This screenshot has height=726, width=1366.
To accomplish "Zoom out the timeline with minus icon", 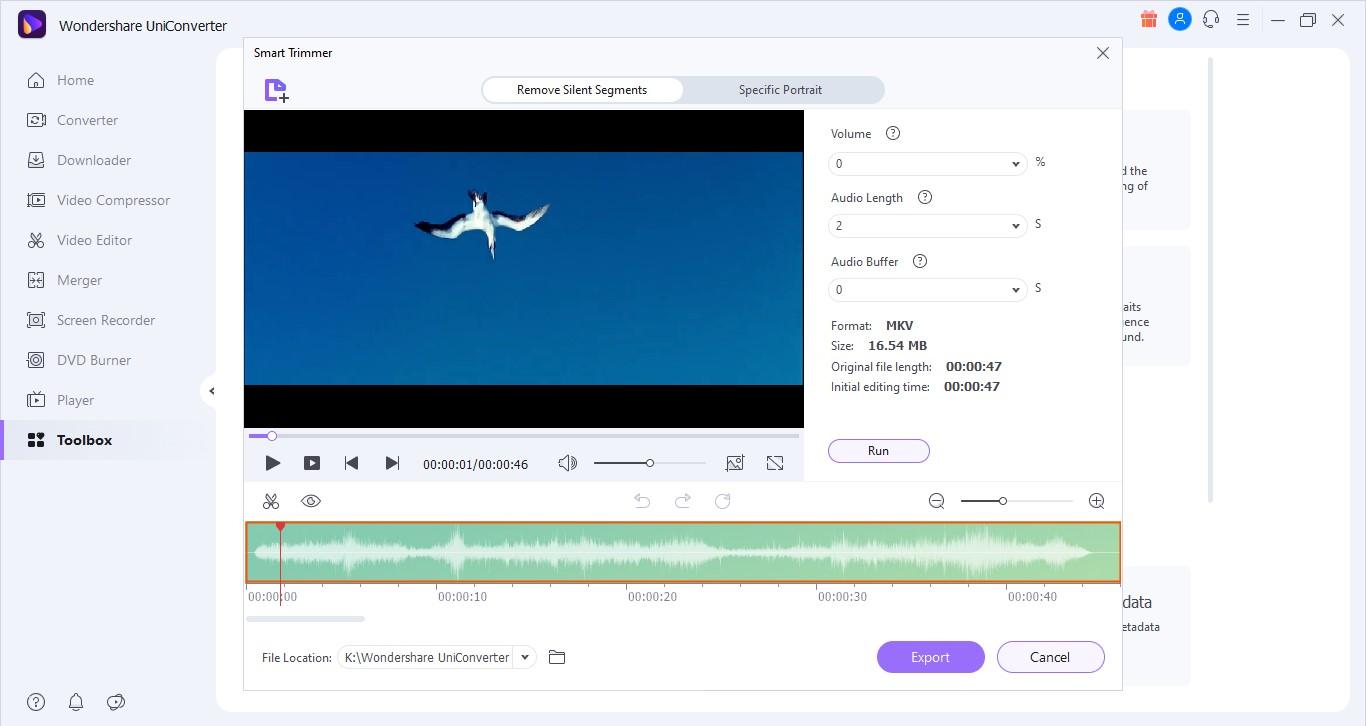I will (x=937, y=501).
